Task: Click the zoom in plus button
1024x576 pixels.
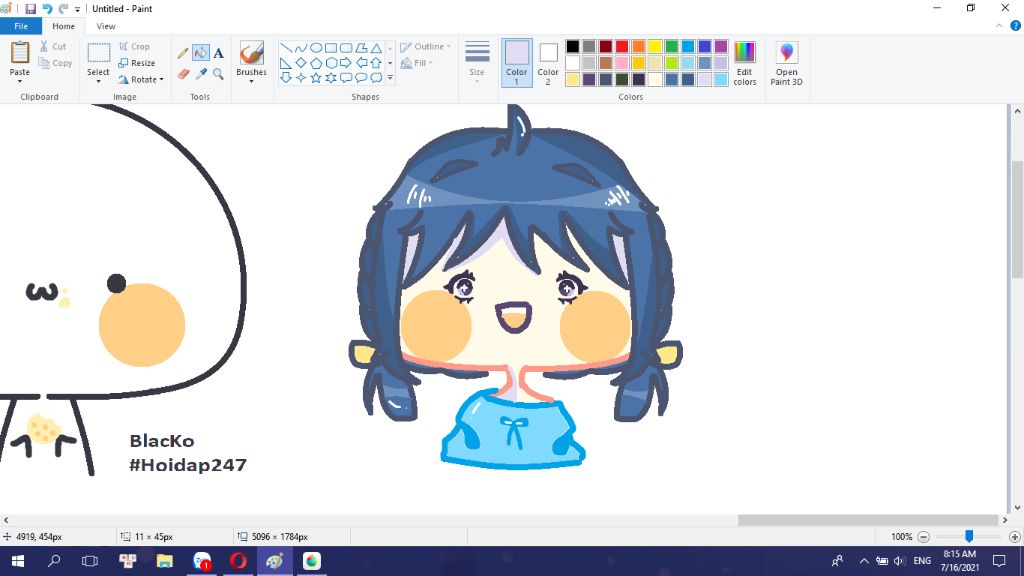Action: click(1015, 537)
